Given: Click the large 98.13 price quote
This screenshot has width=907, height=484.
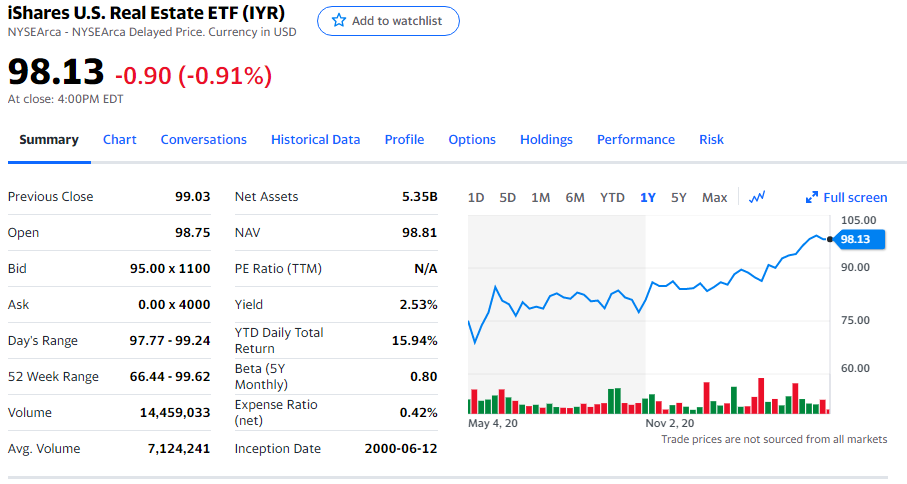Looking at the screenshot, I should pos(56,72).
